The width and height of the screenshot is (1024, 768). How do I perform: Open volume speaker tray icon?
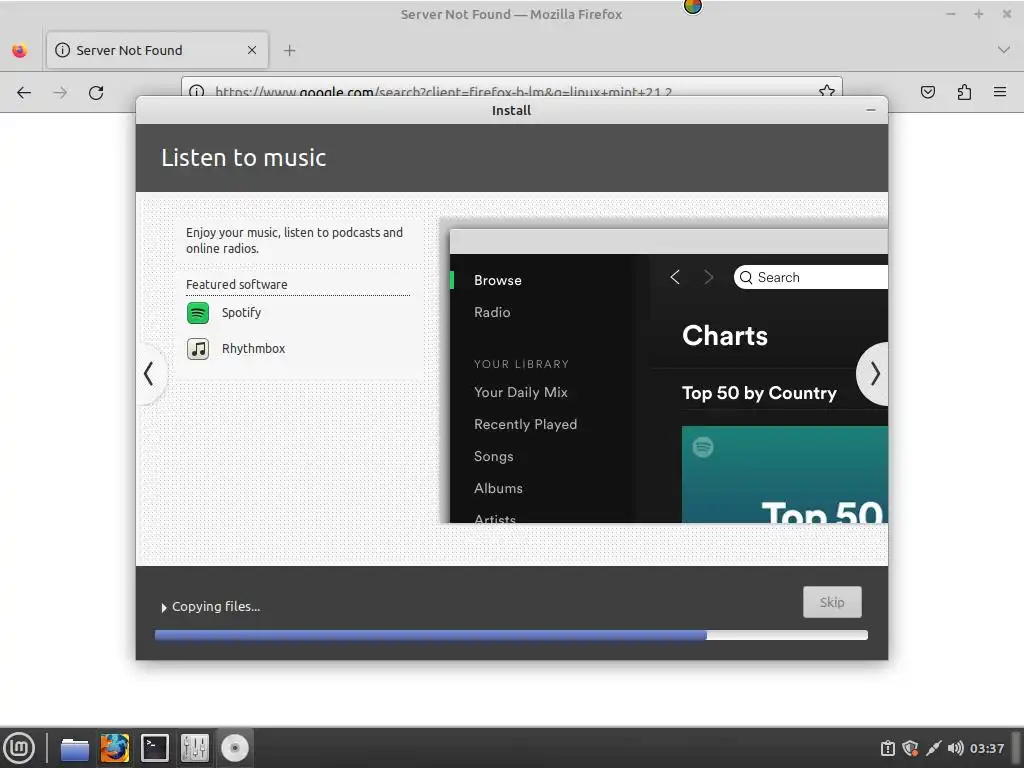pos(955,748)
